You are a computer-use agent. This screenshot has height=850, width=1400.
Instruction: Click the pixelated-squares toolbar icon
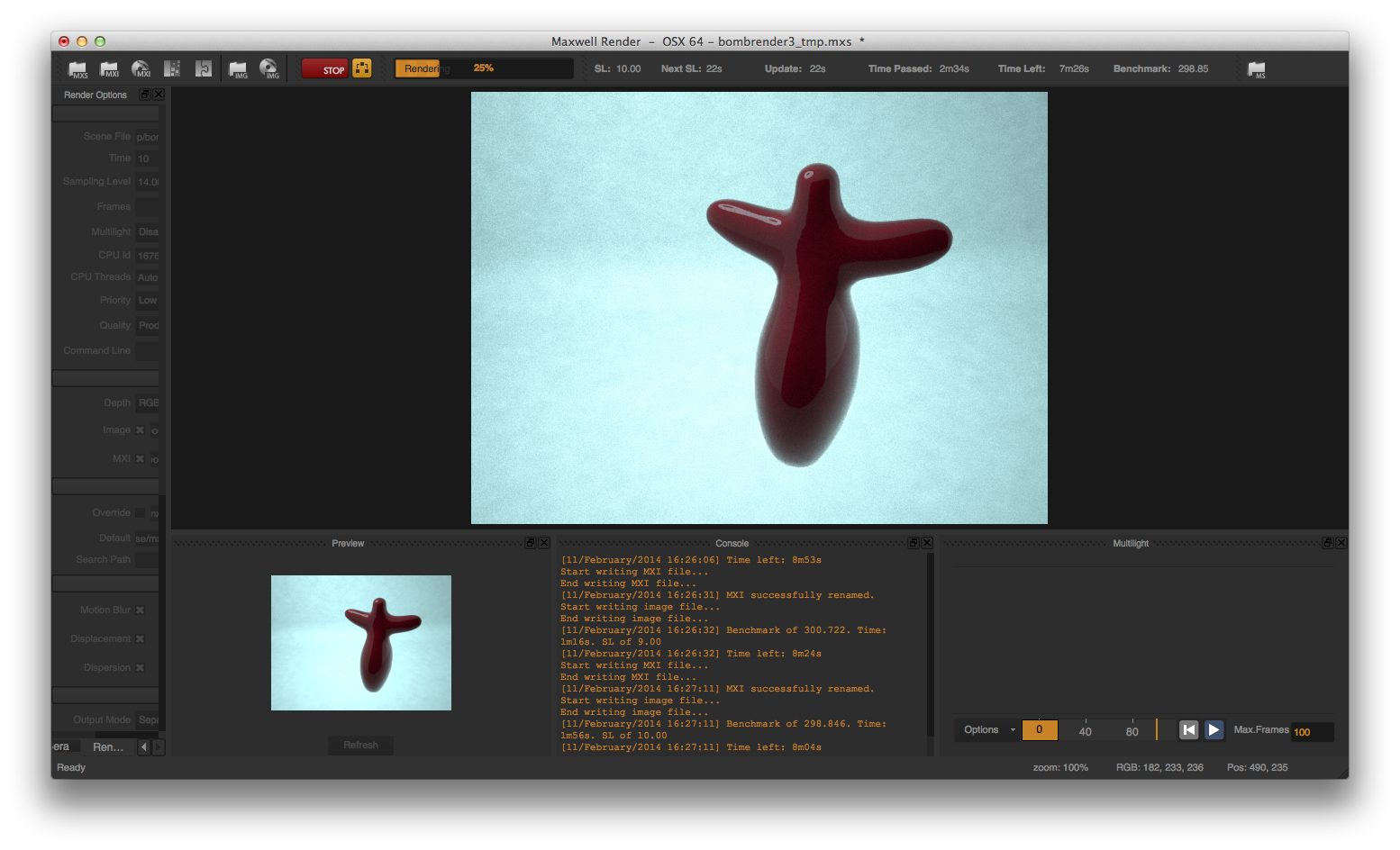(172, 69)
